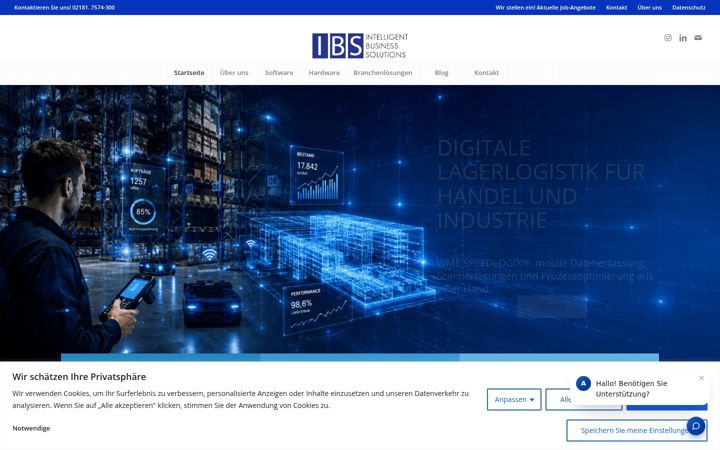Click the 'Wir schätzen Ihre Privatsphäre' heading
This screenshot has height=450, width=720.
[79, 377]
